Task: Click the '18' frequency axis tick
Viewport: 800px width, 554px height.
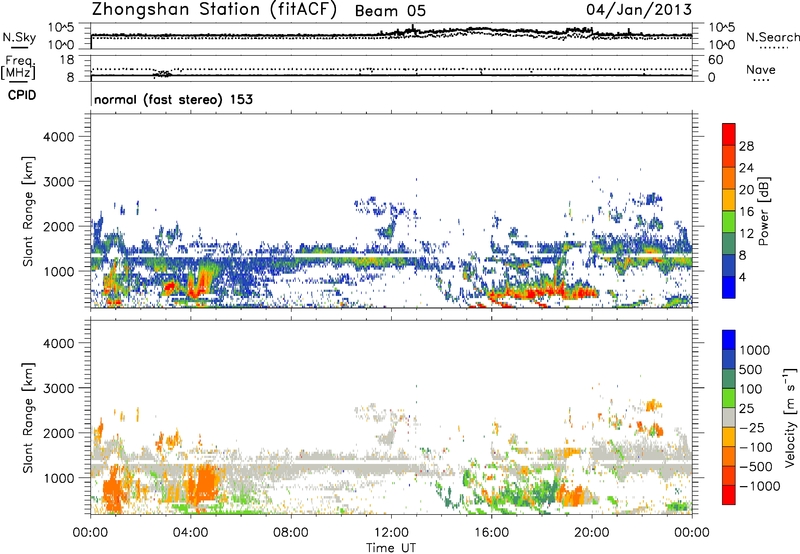Action: [67, 60]
